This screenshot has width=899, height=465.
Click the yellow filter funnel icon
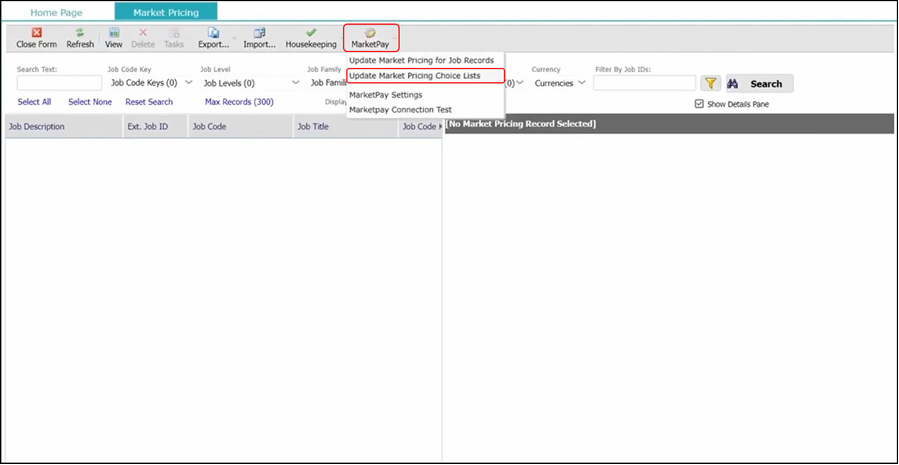[x=710, y=84]
